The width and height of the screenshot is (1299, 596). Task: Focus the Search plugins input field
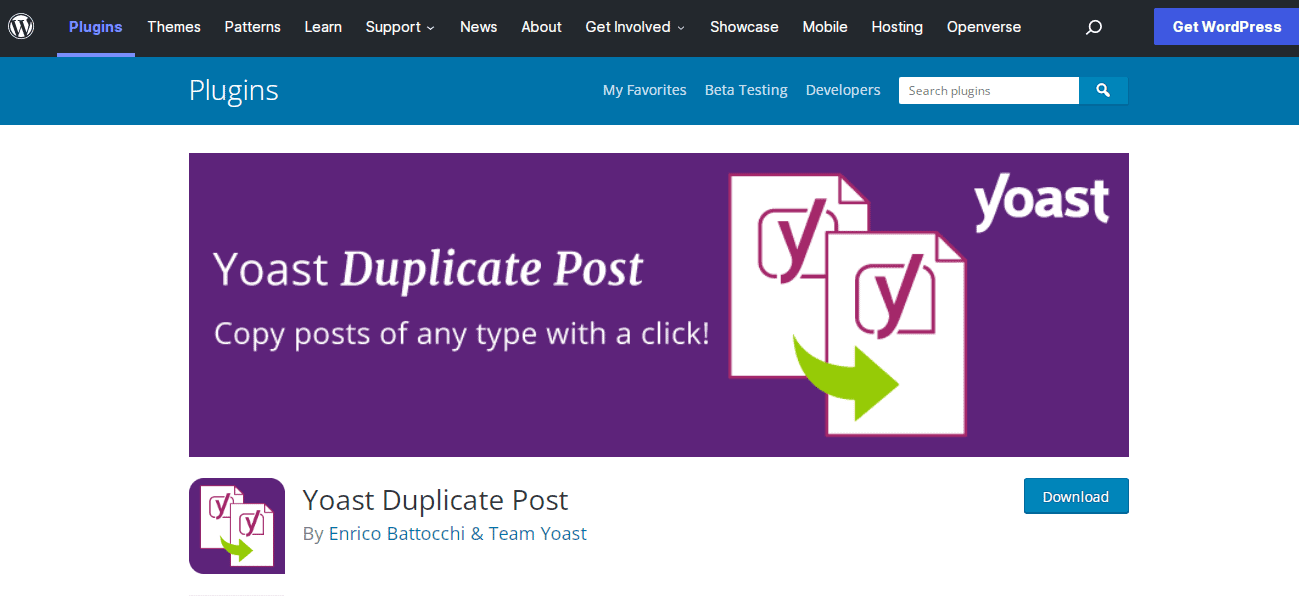click(988, 90)
